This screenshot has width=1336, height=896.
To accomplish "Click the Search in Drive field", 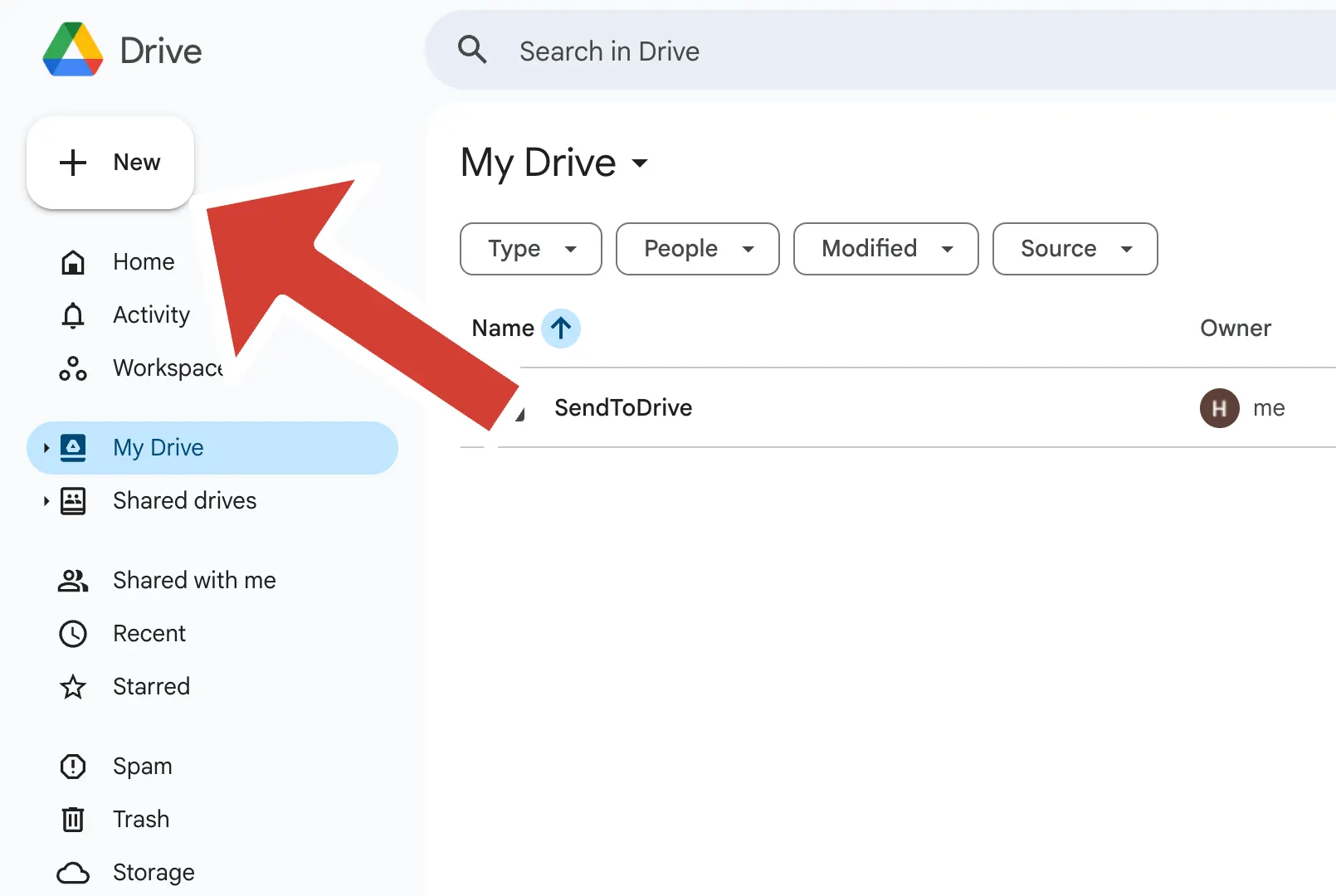I will pos(747,51).
